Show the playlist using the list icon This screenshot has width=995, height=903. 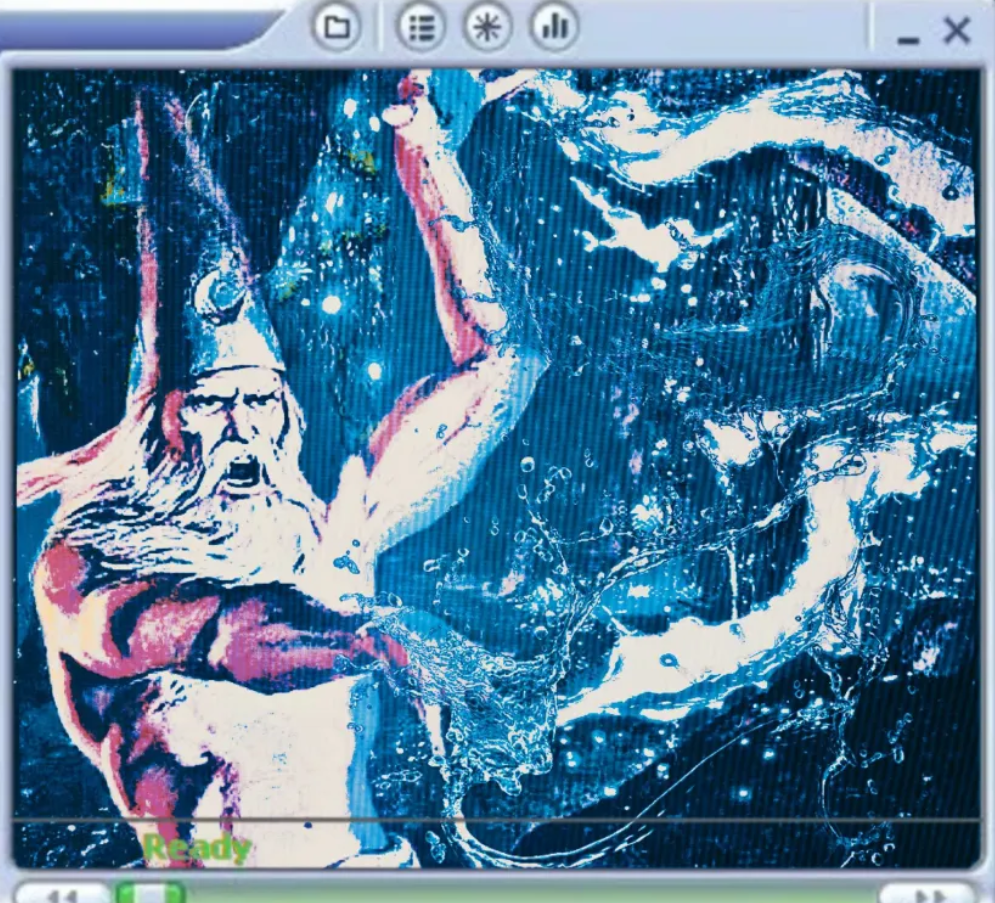point(420,27)
